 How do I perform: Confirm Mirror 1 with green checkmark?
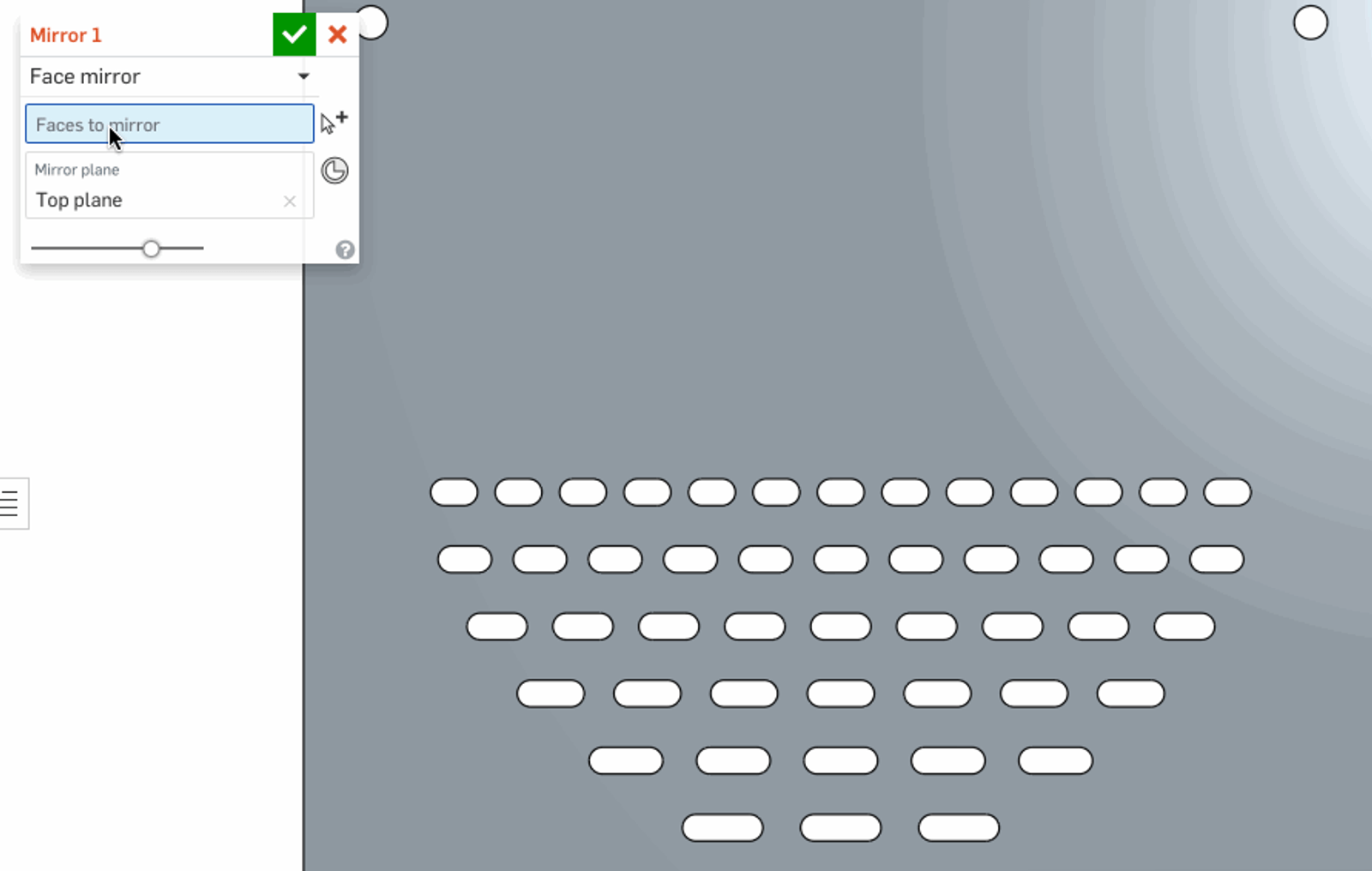click(x=293, y=34)
